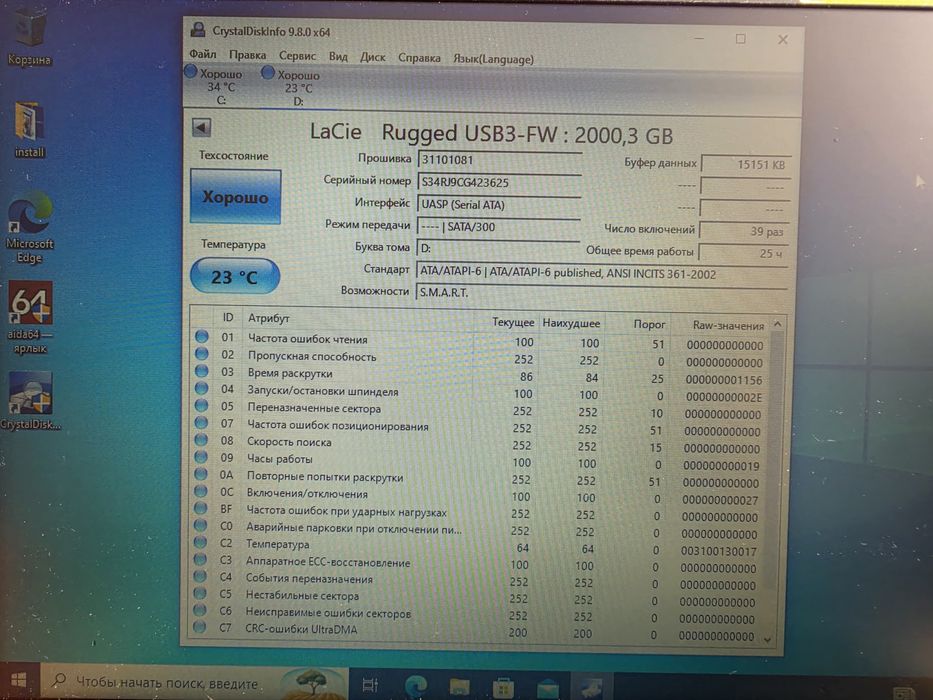Open the Справка menu
The height and width of the screenshot is (700, 933).
point(419,58)
